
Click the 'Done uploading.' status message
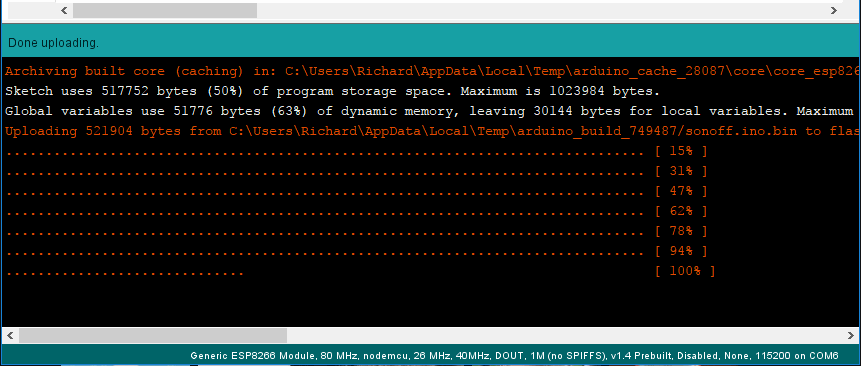point(53,43)
